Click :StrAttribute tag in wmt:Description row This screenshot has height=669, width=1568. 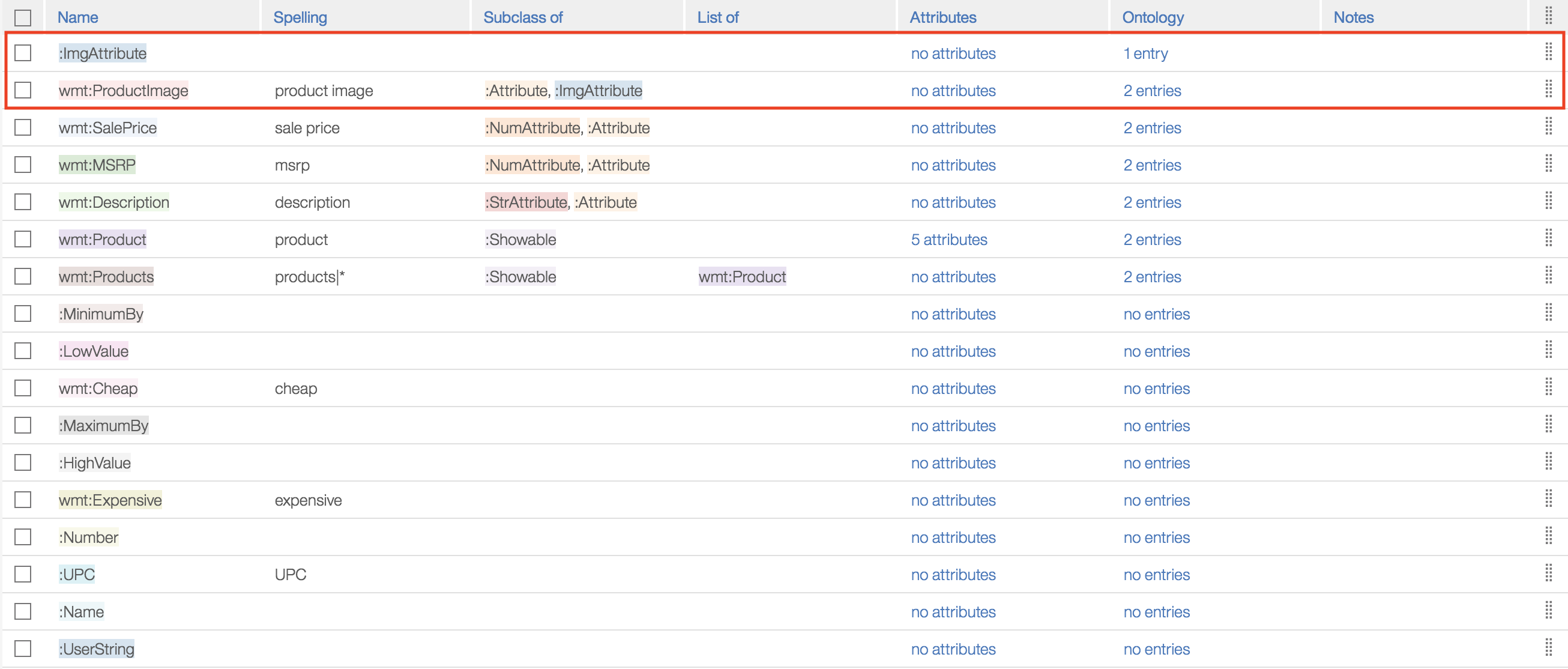point(526,202)
